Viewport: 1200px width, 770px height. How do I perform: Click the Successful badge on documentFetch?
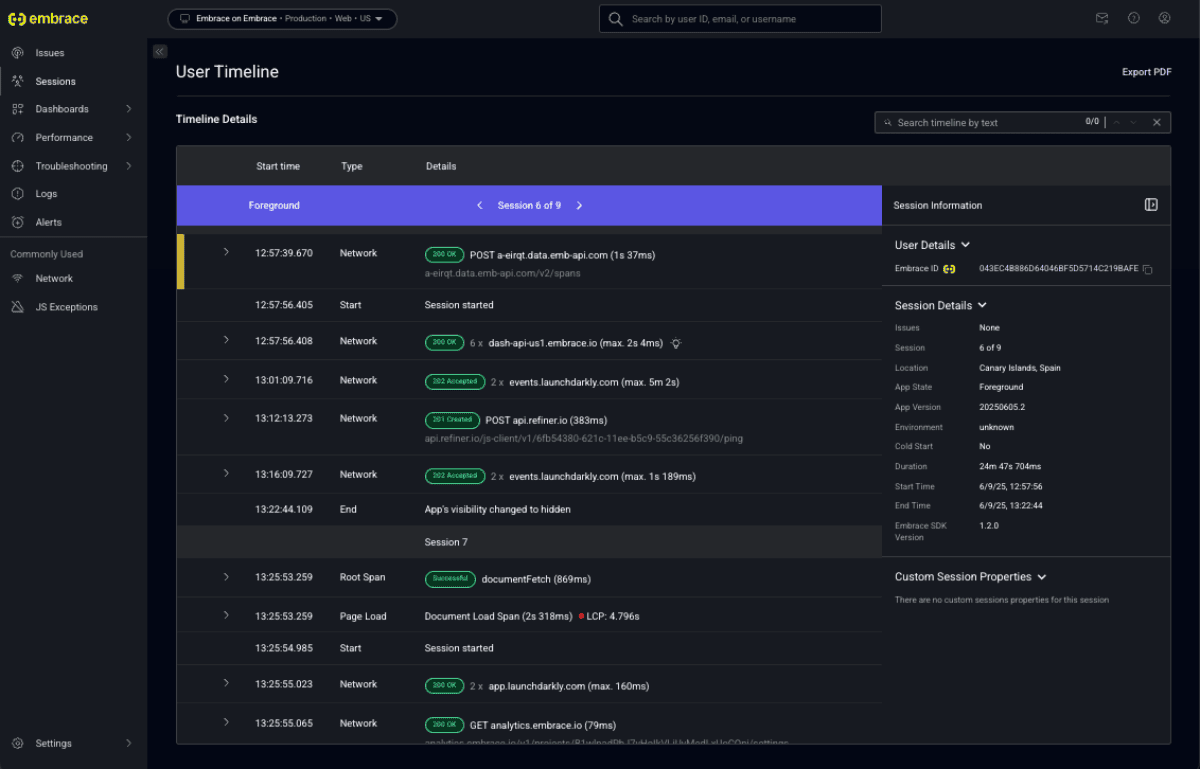click(x=450, y=578)
